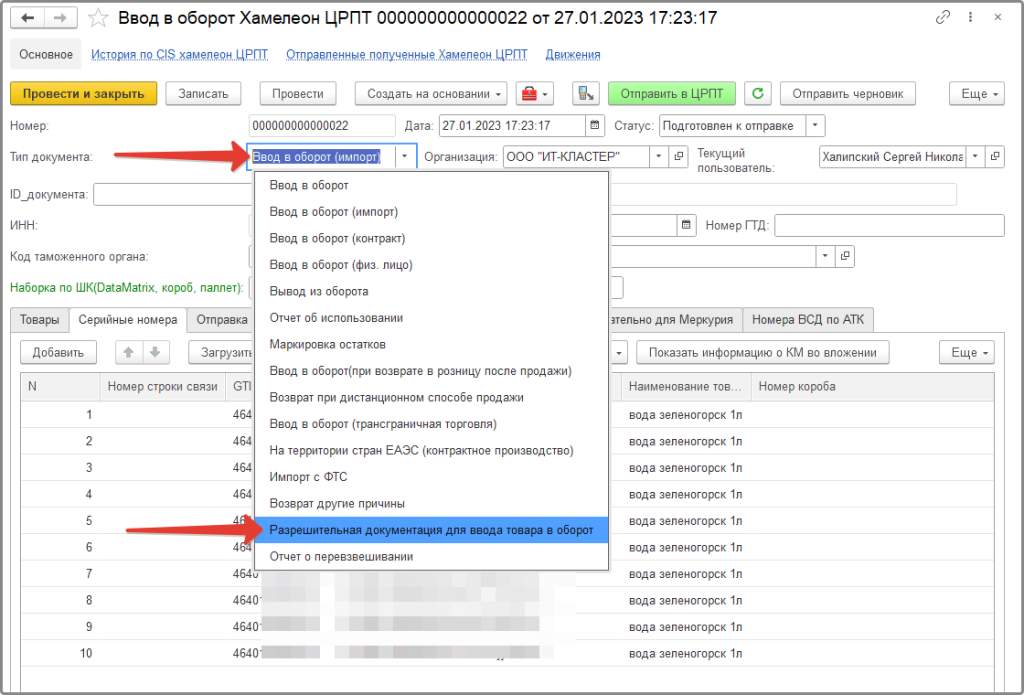The width and height of the screenshot is (1024, 695).
Task: Open Текущий пользователь record with its open icon
Action: (995, 157)
